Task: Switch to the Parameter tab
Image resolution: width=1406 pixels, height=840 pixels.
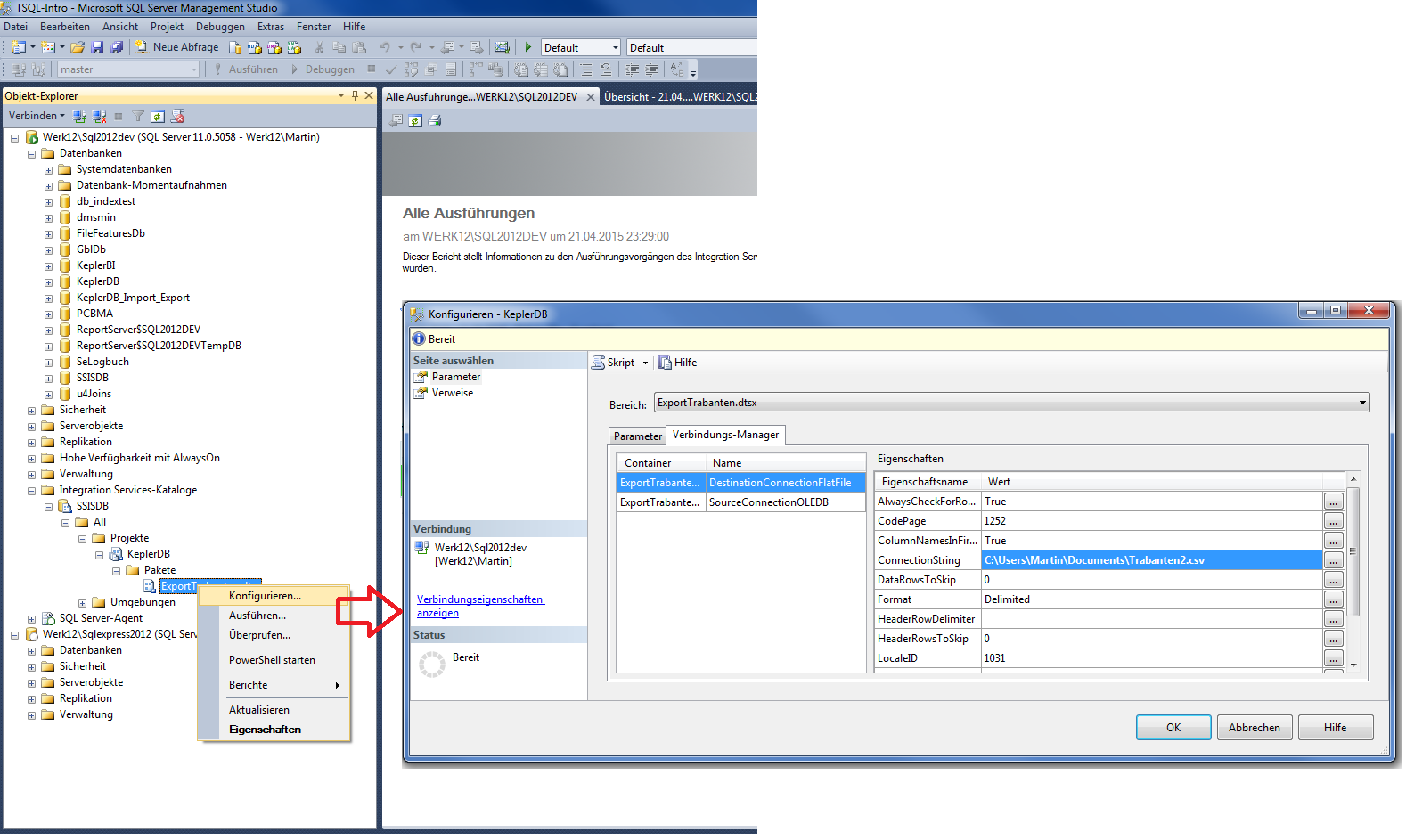Action: click(638, 436)
